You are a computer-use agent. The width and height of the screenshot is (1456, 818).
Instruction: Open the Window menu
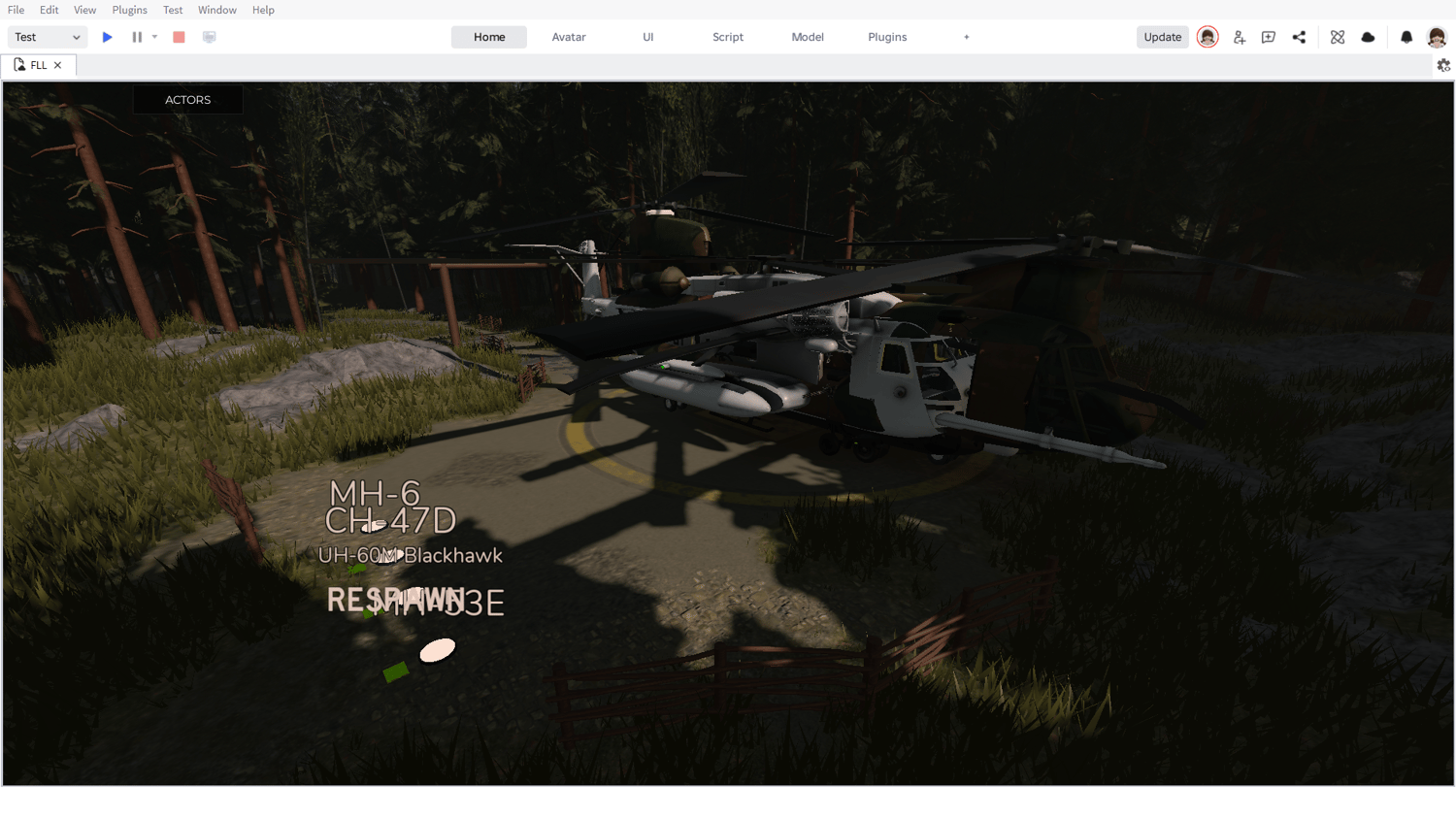coord(217,10)
